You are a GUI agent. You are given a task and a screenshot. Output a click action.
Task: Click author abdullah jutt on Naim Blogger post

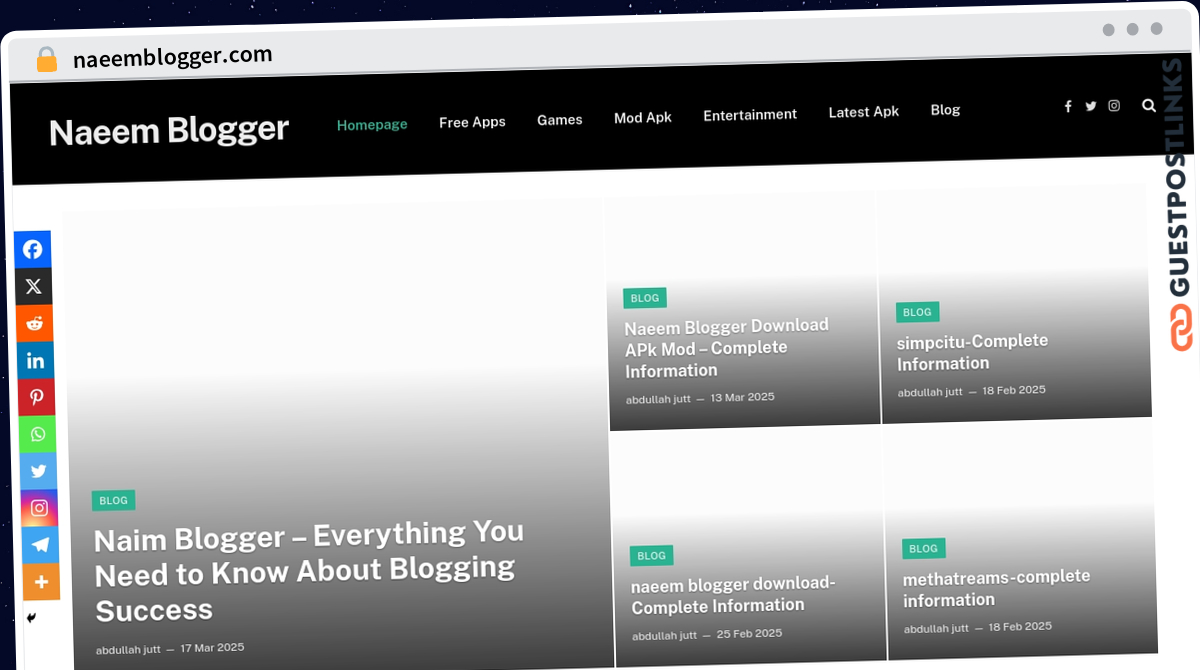(128, 650)
